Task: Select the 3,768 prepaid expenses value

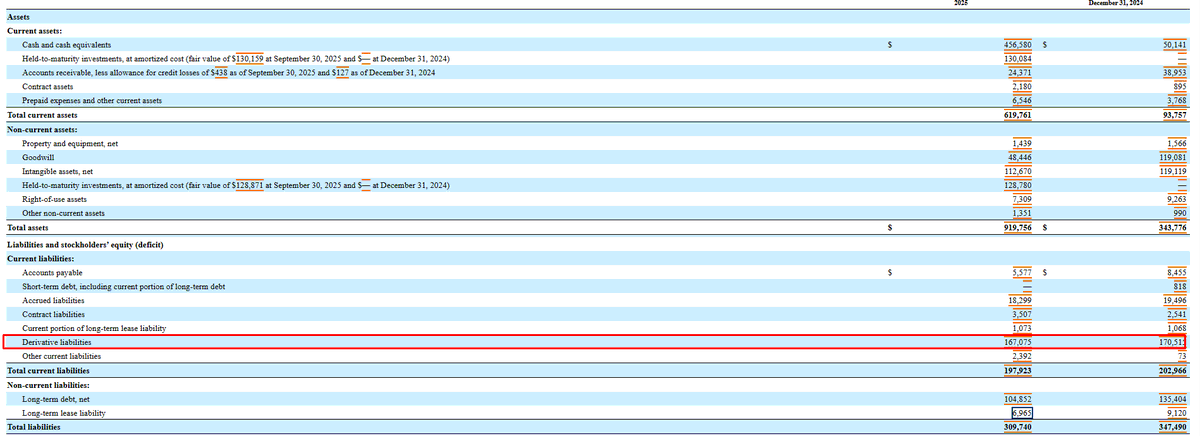Action: tap(1175, 101)
